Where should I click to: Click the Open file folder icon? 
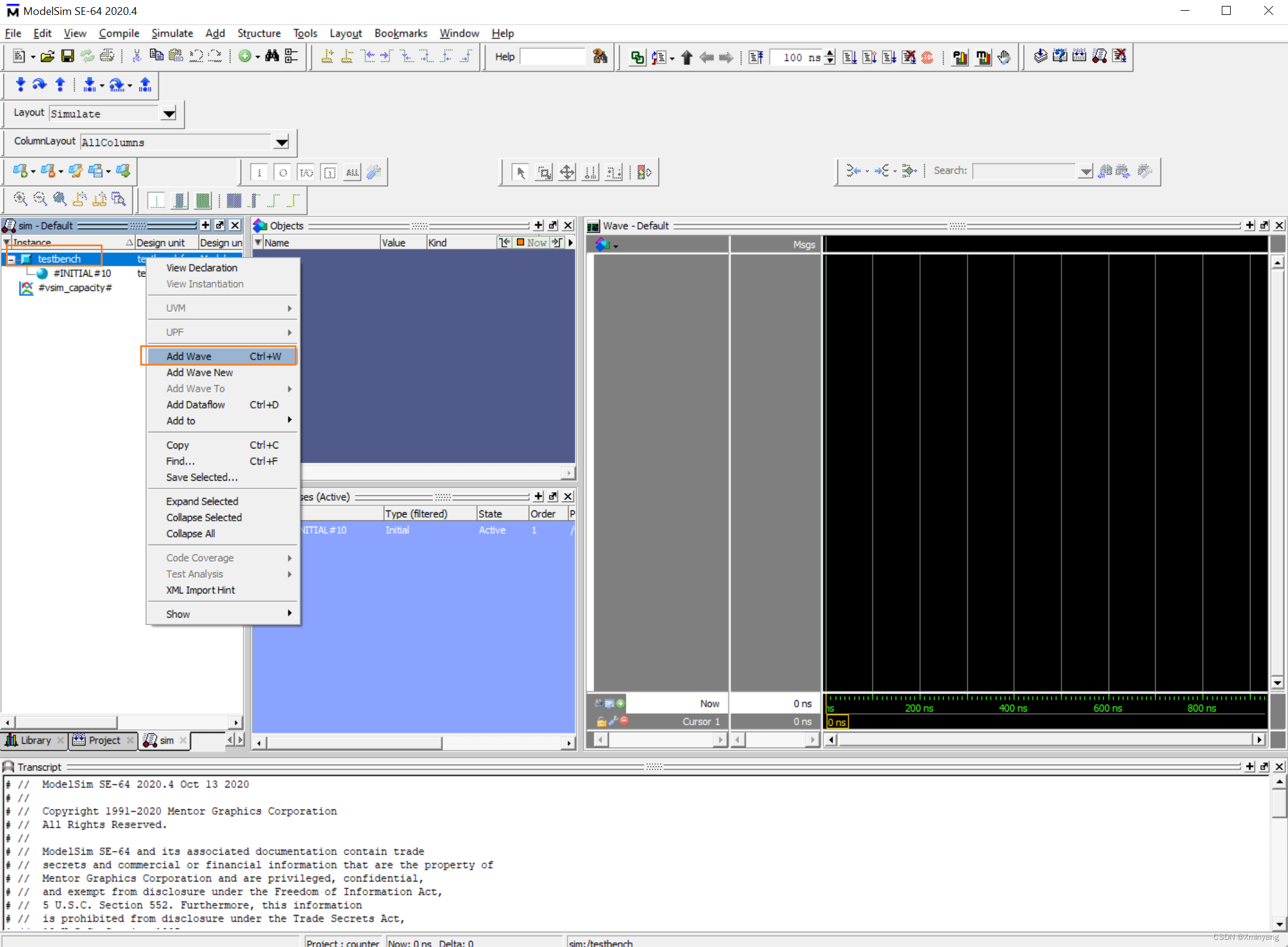47,57
